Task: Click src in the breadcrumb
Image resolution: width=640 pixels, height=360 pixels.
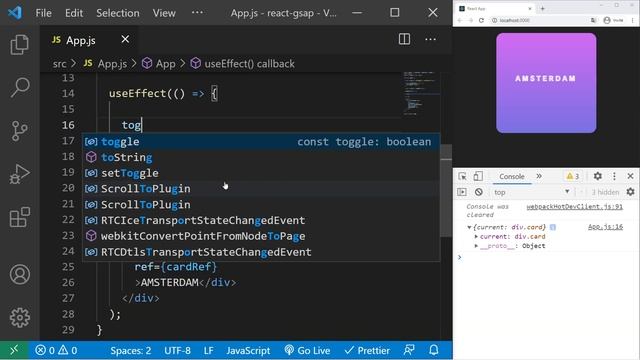Action: tap(60, 64)
